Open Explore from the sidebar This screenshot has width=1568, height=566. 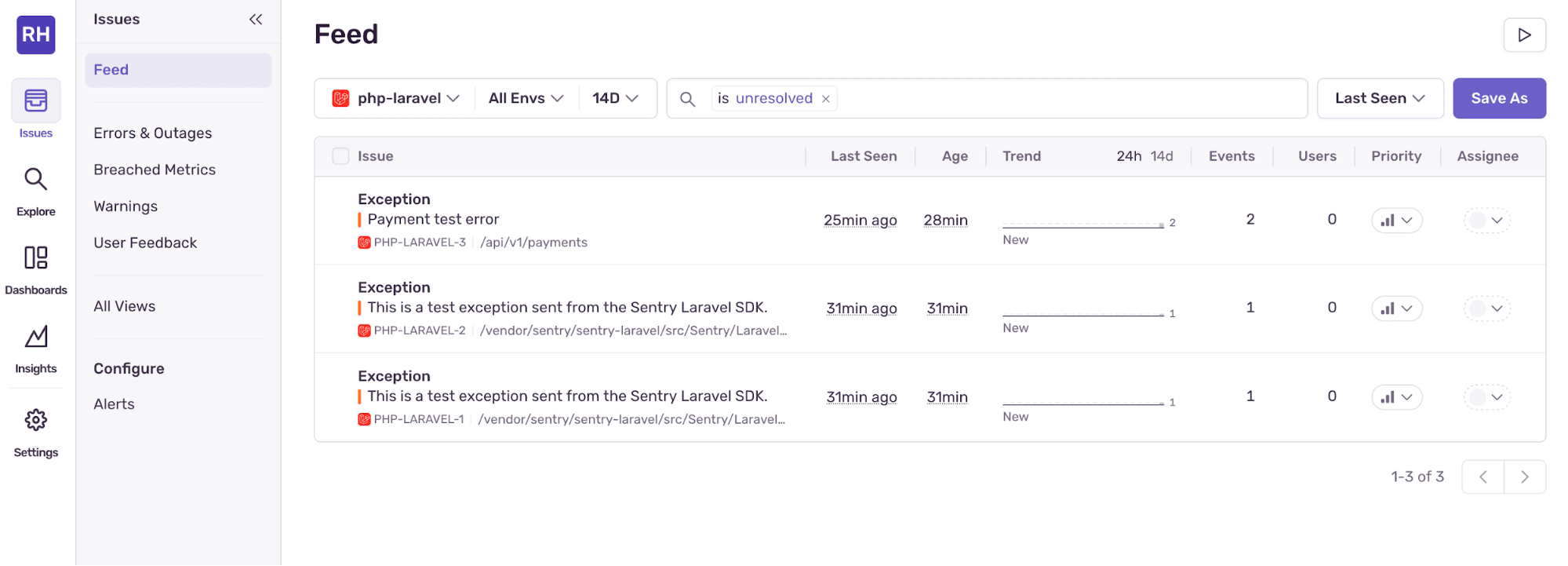pyautogui.click(x=36, y=192)
